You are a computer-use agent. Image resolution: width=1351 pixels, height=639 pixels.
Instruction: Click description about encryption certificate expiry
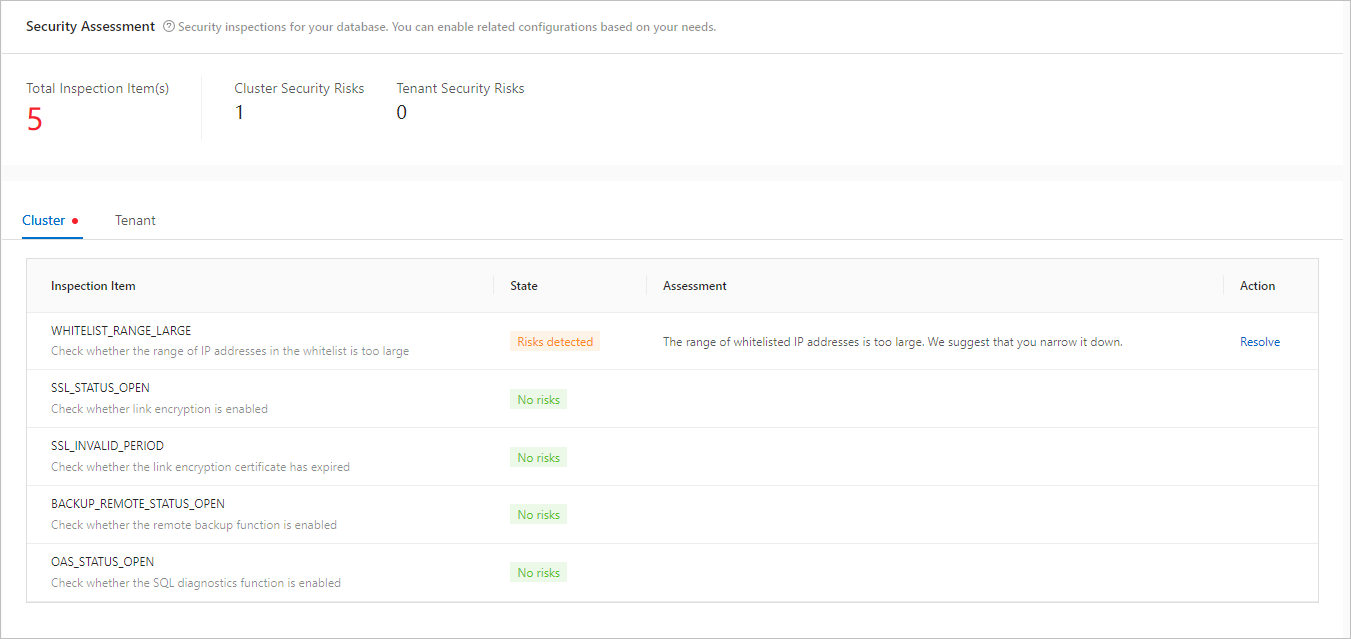click(x=200, y=467)
